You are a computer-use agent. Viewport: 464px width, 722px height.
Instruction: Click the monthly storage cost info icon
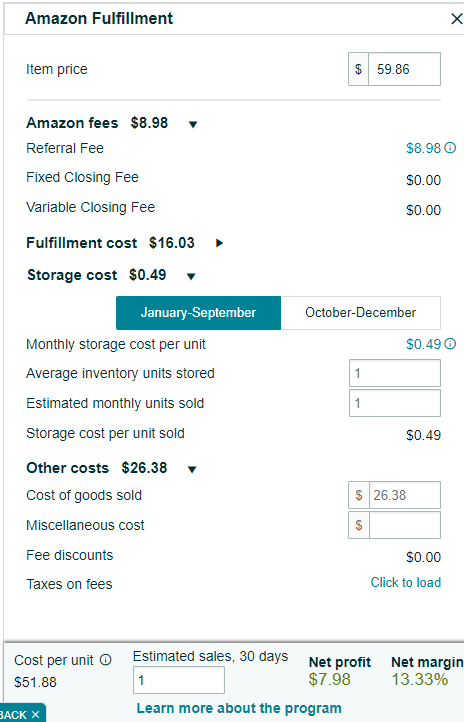(451, 344)
